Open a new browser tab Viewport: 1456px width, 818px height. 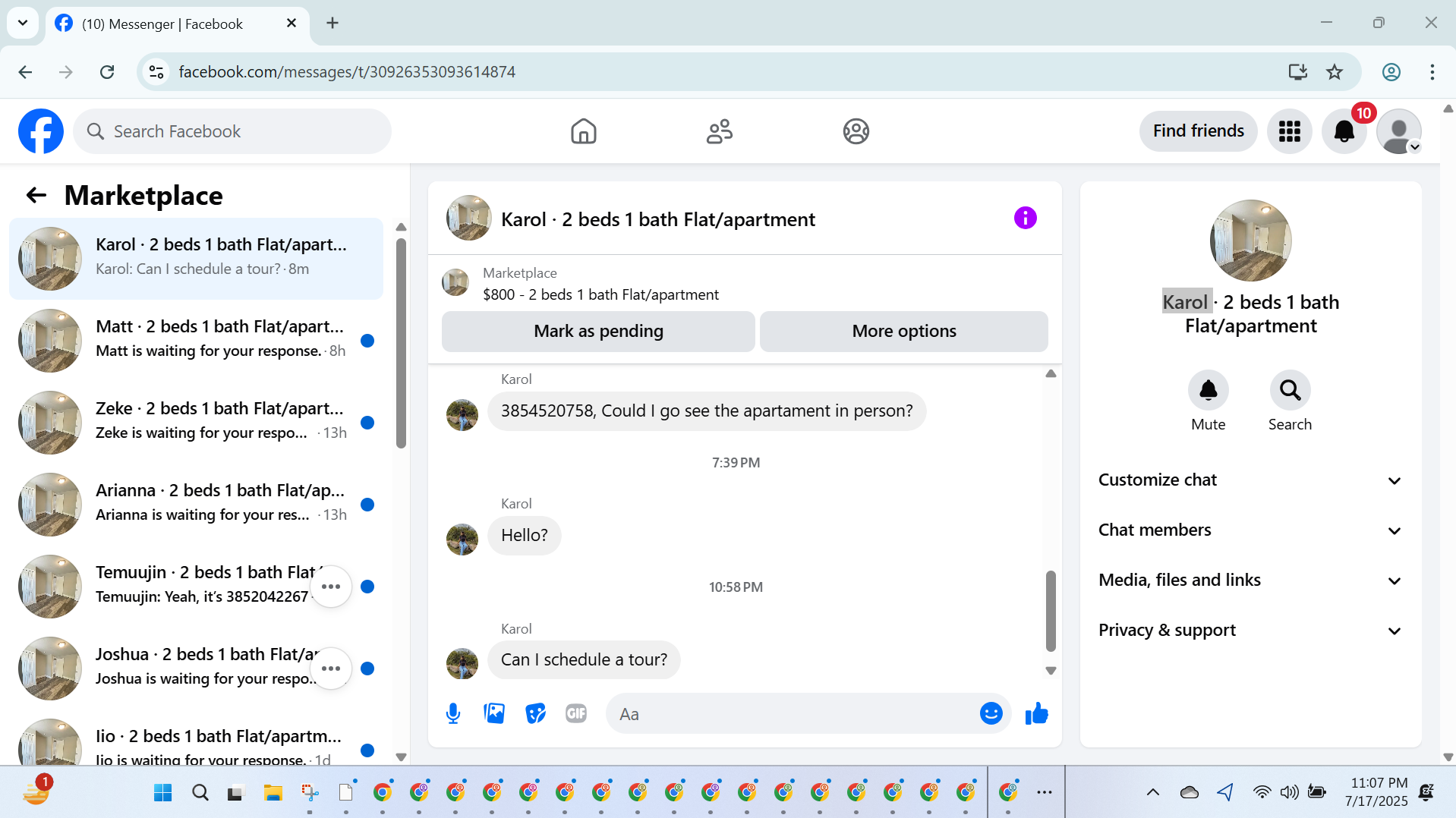click(x=332, y=24)
